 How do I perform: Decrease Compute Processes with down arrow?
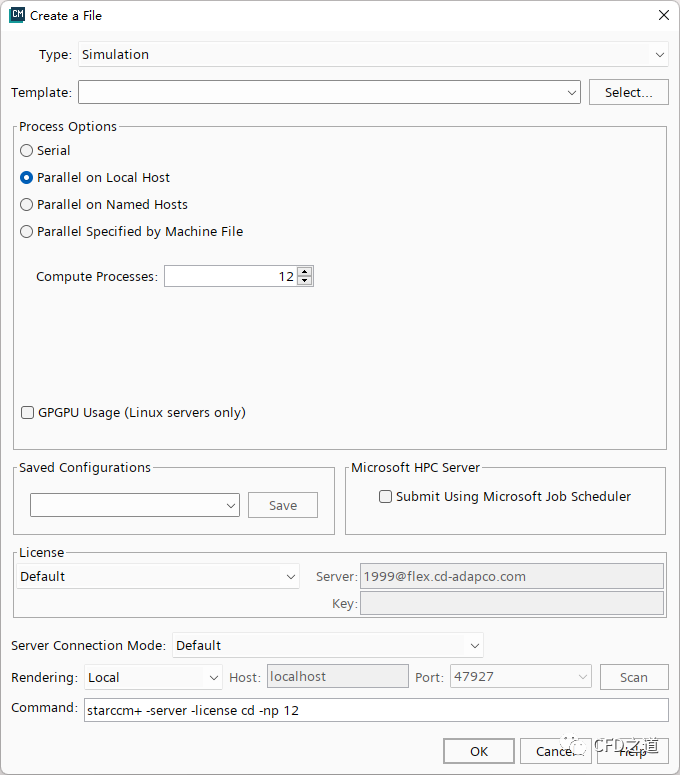[305, 281]
